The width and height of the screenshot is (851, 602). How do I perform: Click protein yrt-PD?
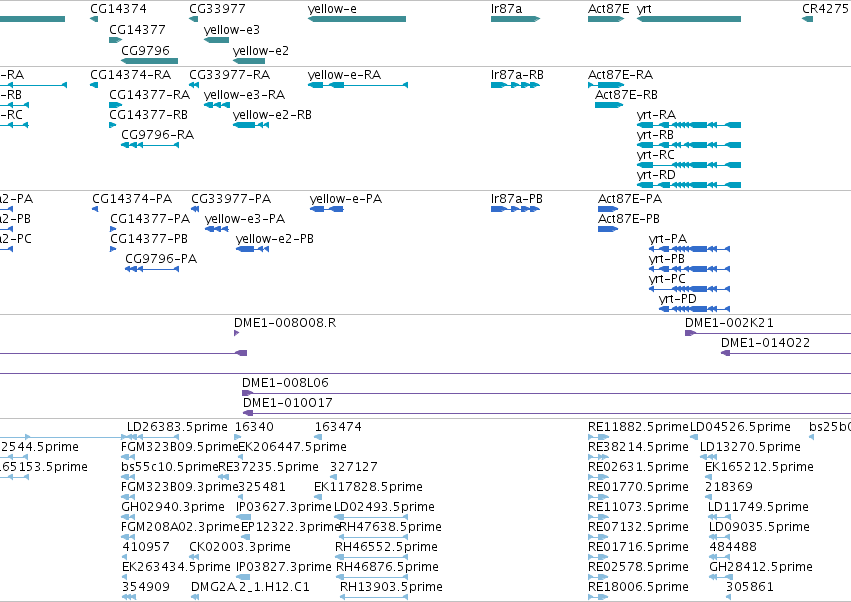(677, 299)
